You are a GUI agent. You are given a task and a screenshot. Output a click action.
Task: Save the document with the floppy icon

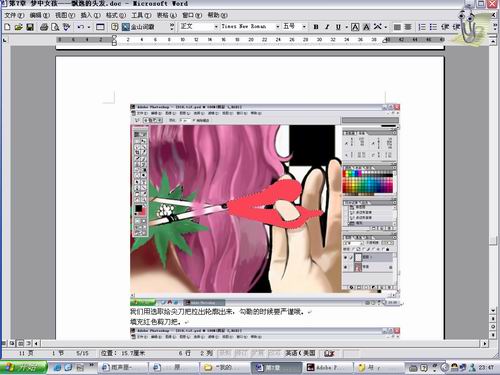click(30, 27)
